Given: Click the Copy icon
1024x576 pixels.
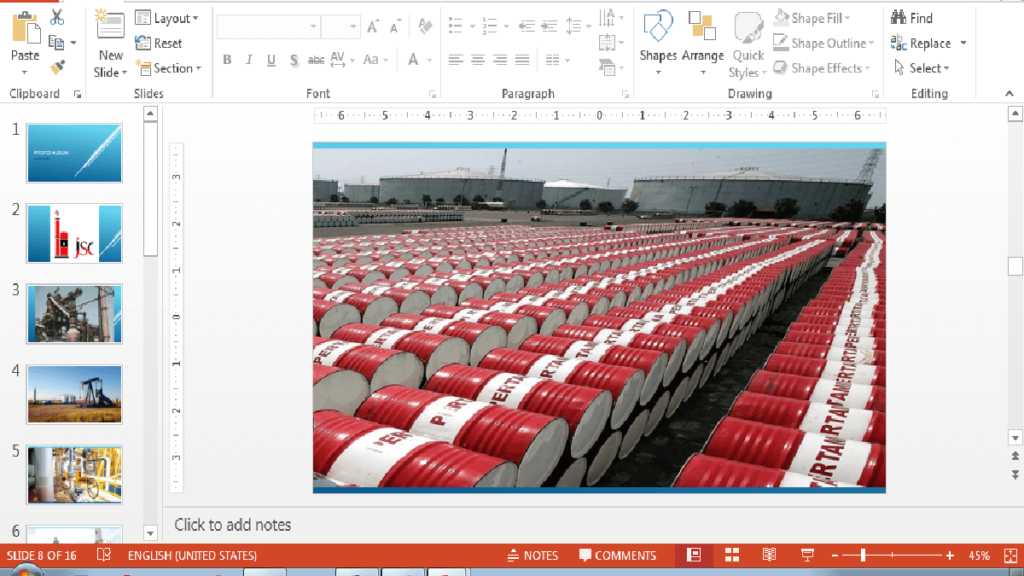Looking at the screenshot, I should coord(57,42).
